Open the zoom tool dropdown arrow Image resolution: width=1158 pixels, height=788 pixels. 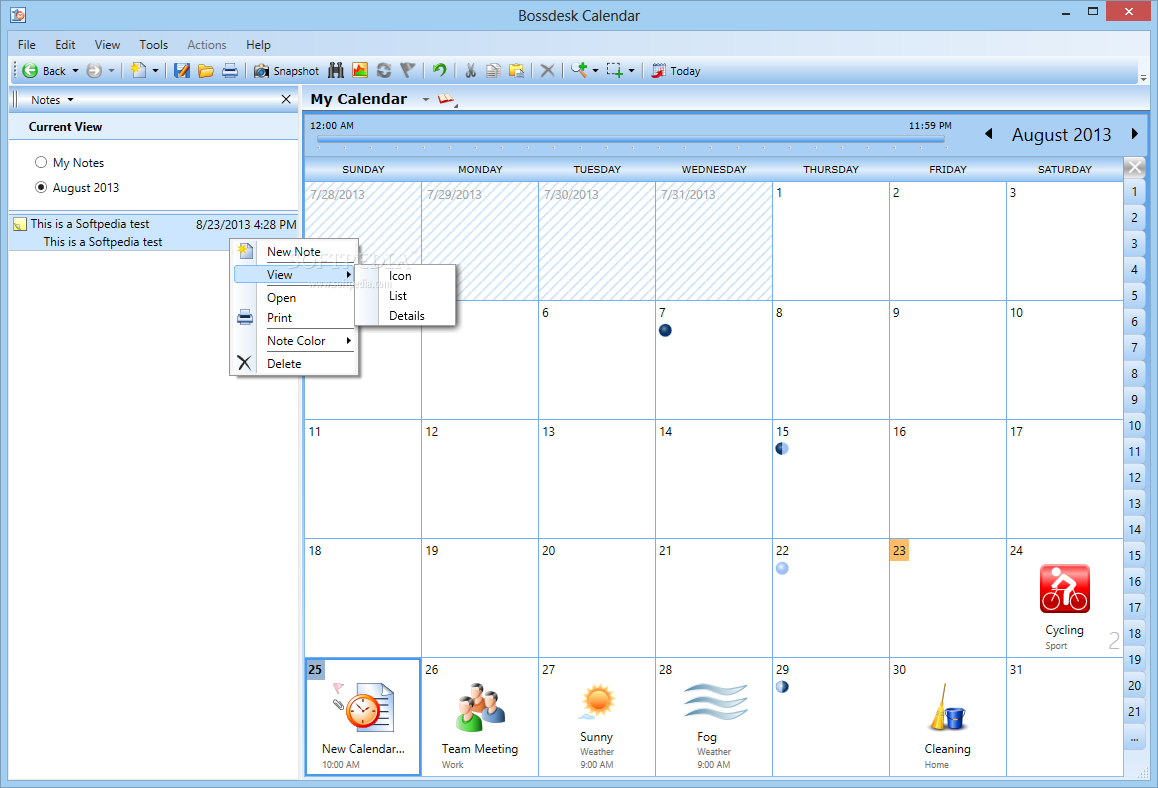tap(595, 71)
